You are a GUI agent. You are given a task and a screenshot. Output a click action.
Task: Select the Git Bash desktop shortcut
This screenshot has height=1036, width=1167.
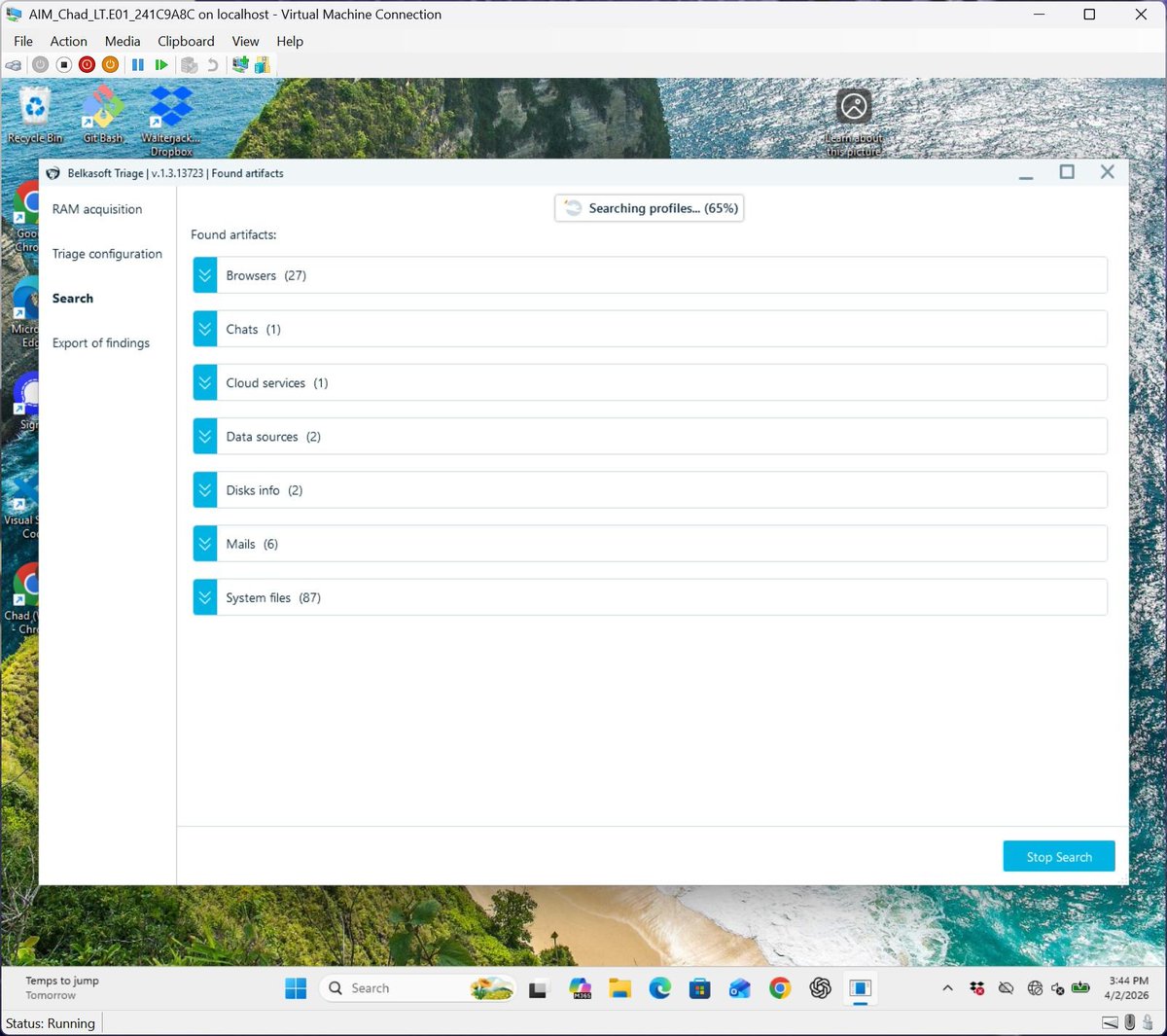point(103,115)
